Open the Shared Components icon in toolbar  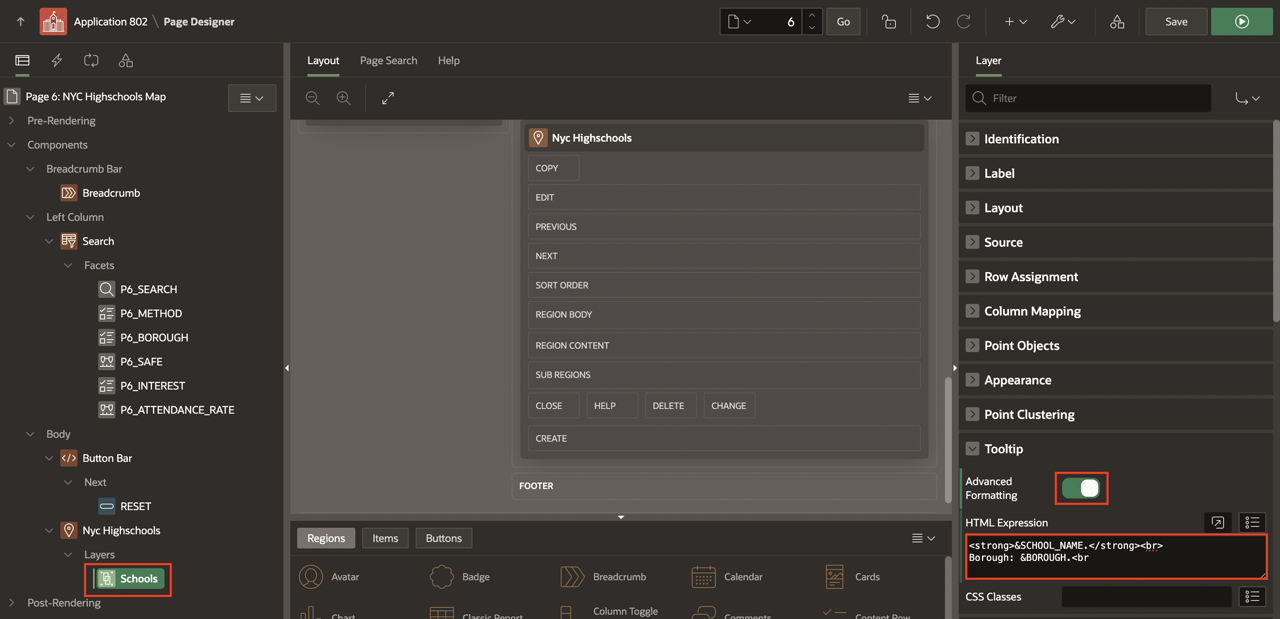click(x=1117, y=21)
